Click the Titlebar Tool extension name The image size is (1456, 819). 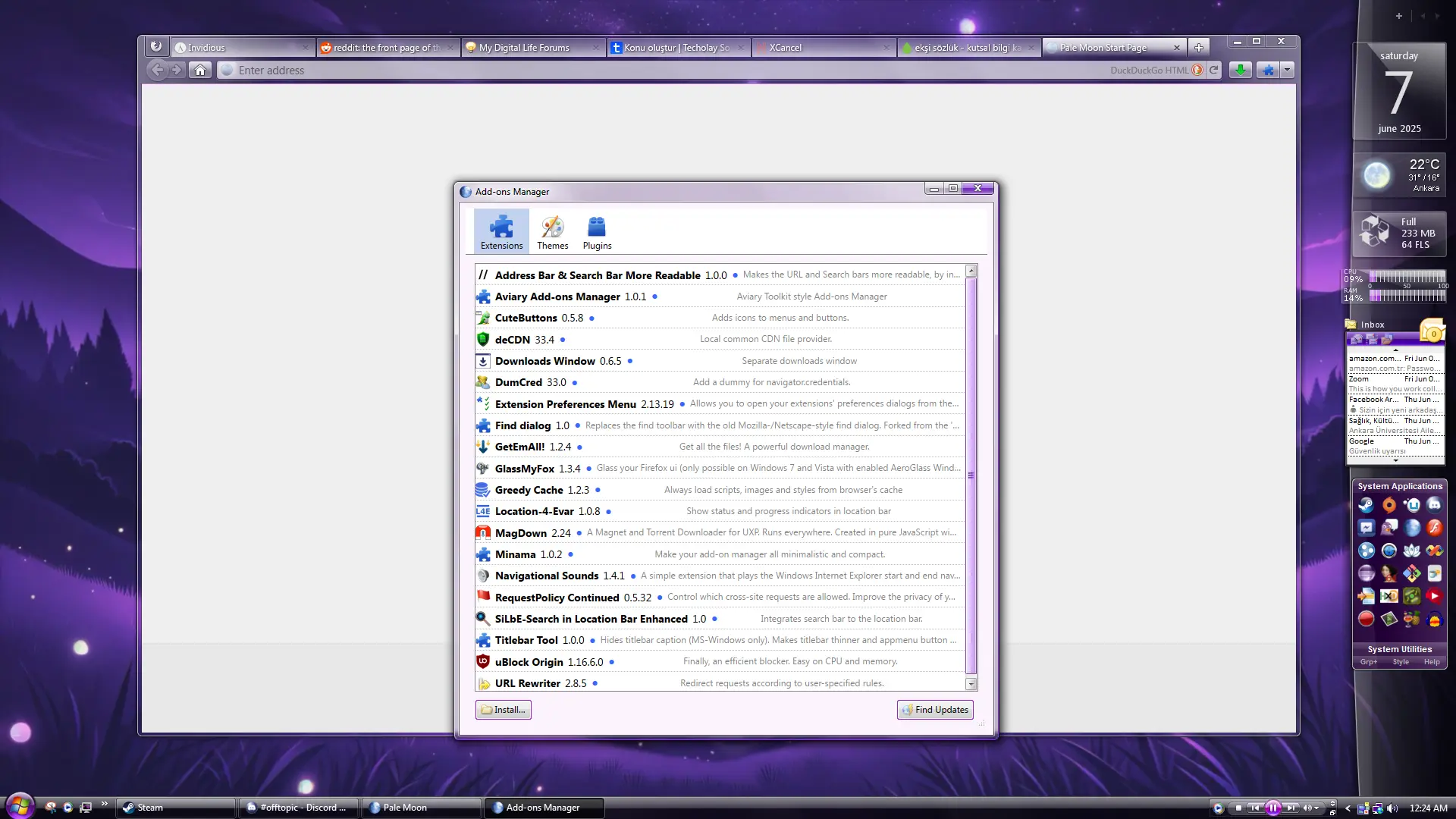tap(526, 640)
